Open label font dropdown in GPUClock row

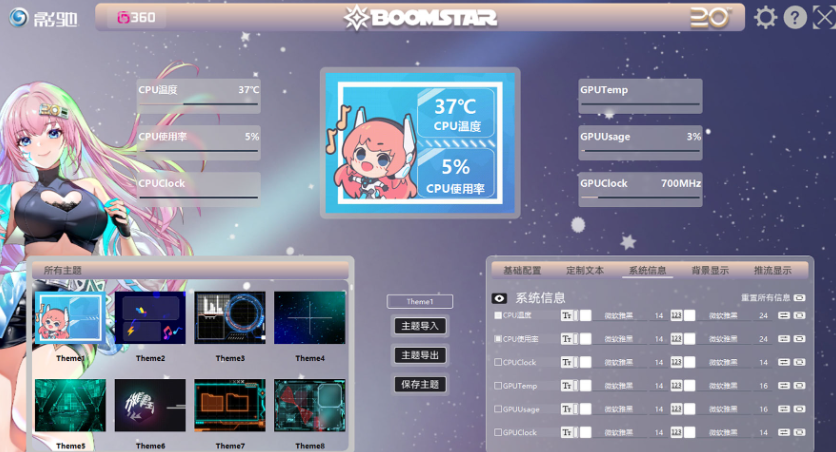pyautogui.click(x=618, y=432)
